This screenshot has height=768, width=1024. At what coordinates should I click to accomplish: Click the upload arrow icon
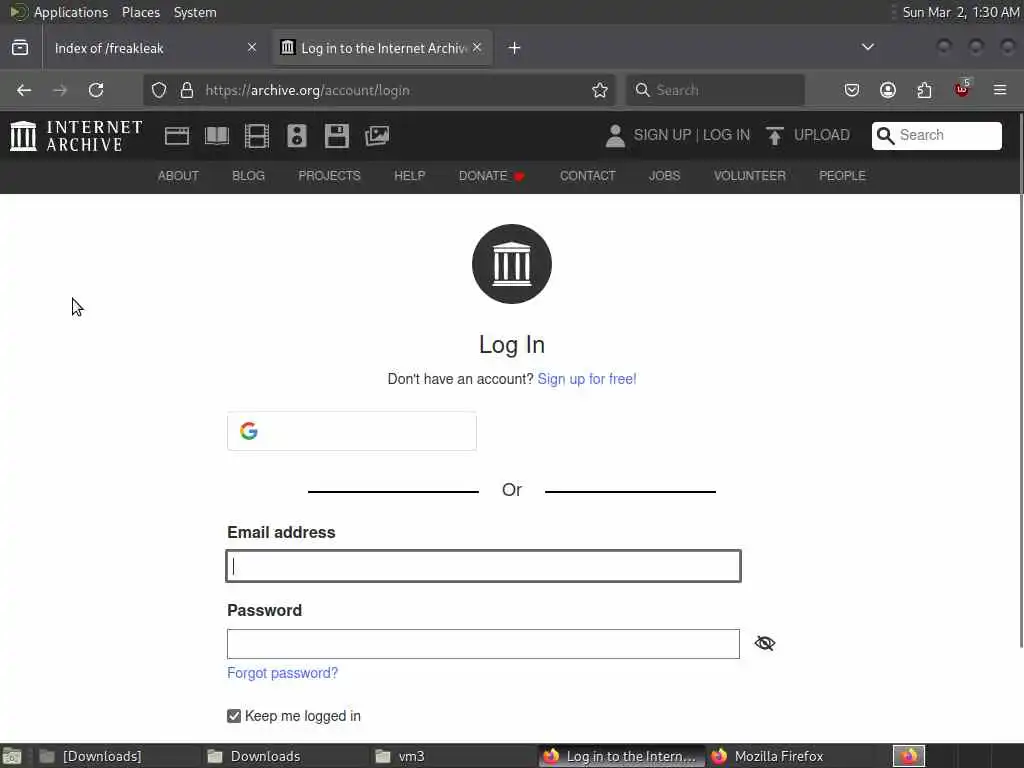775,136
